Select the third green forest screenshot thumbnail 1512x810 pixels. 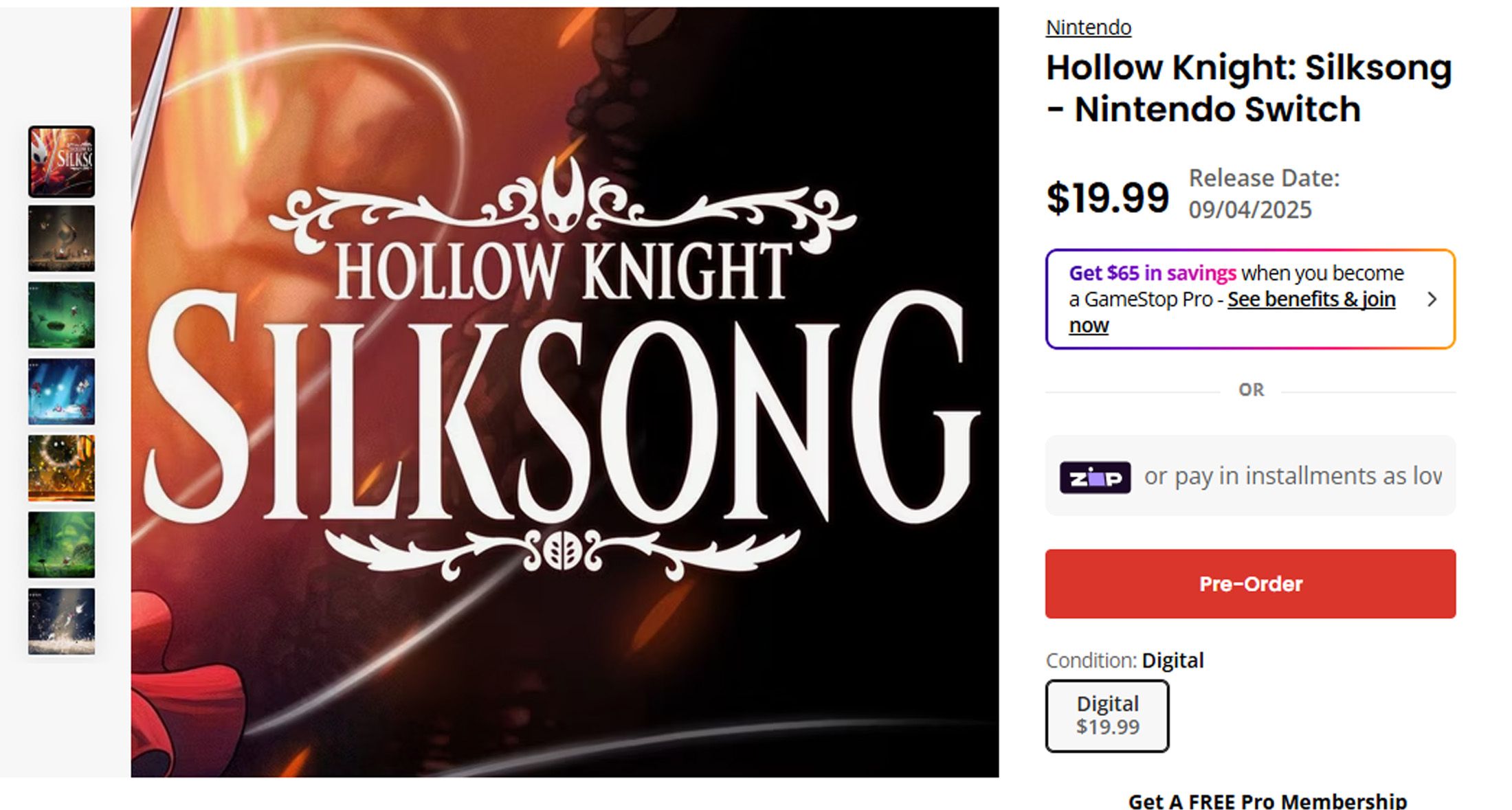coord(61,315)
